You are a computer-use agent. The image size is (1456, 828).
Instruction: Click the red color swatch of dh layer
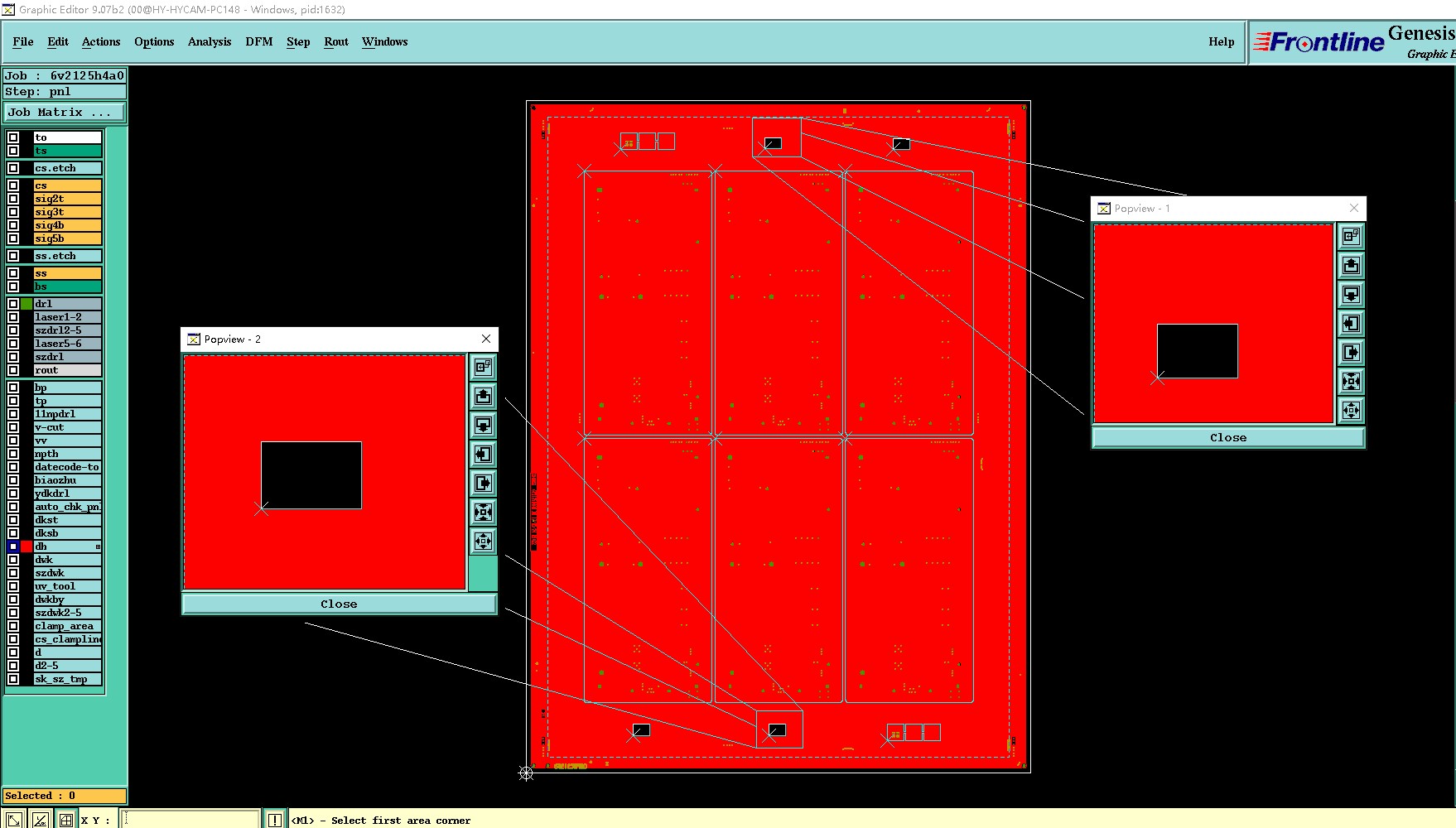27,546
